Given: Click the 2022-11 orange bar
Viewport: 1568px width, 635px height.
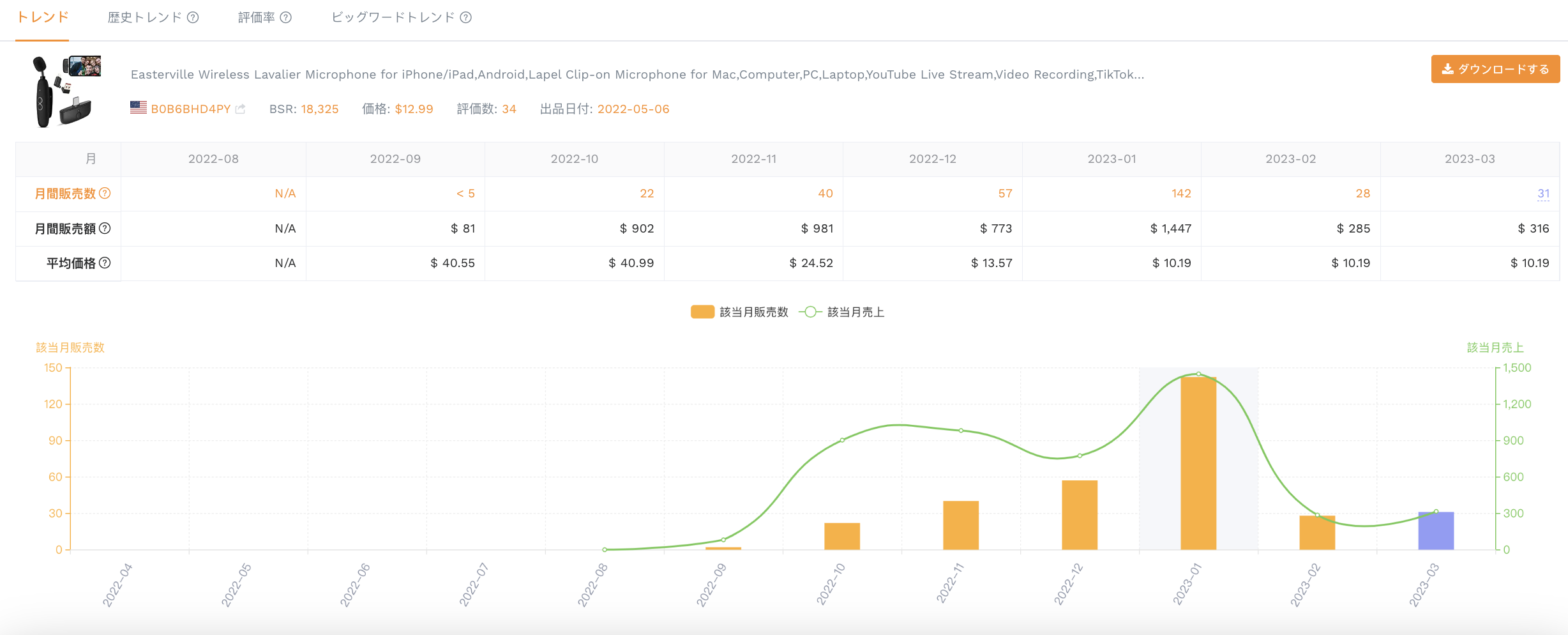Looking at the screenshot, I should 961,525.
